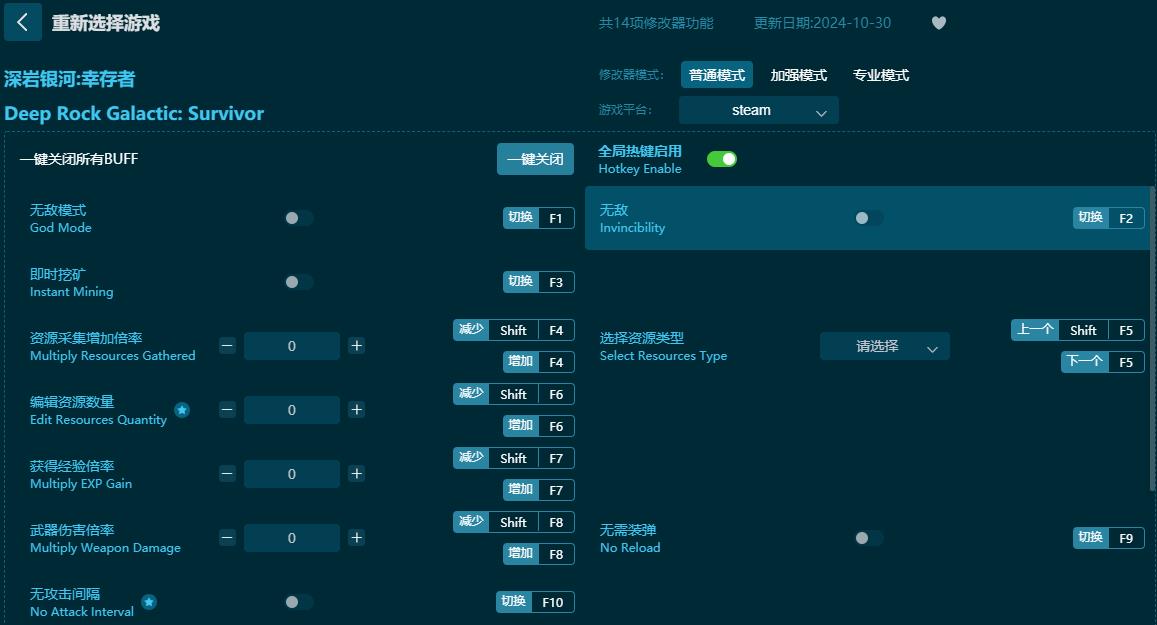Select 普通模式 mode tab

tap(716, 75)
